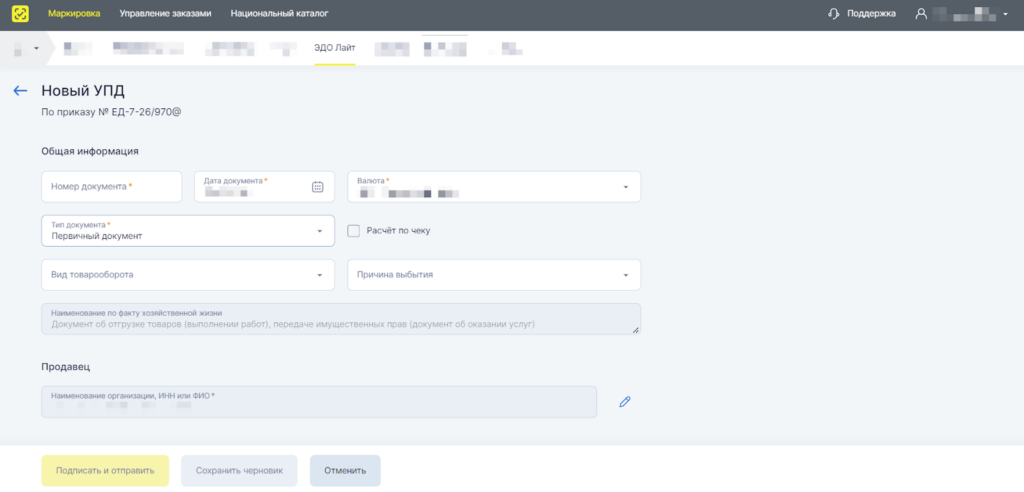Expand the Вид товарооборота dropdown

319,275
